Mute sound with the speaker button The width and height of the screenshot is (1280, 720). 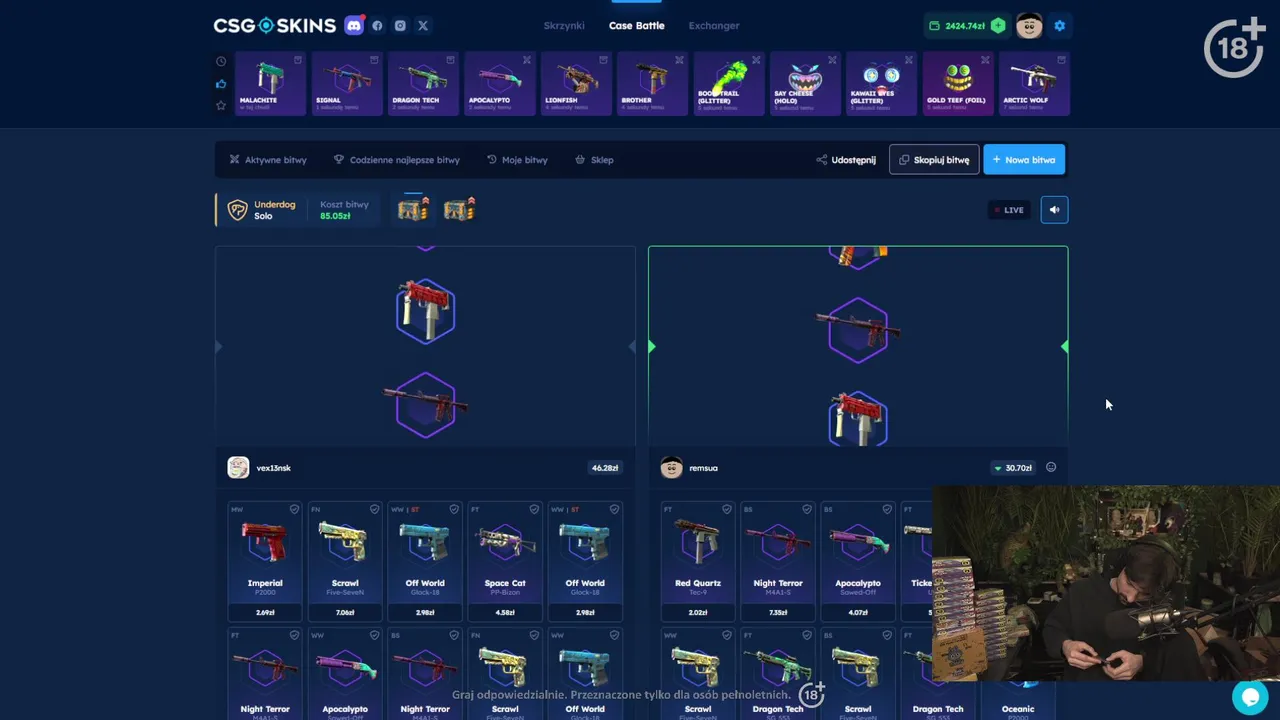[x=1054, y=210]
